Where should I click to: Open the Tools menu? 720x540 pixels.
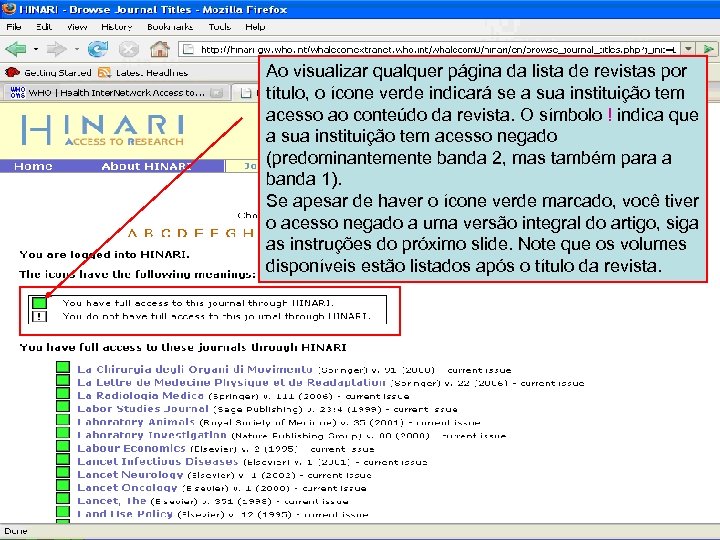coord(219,27)
